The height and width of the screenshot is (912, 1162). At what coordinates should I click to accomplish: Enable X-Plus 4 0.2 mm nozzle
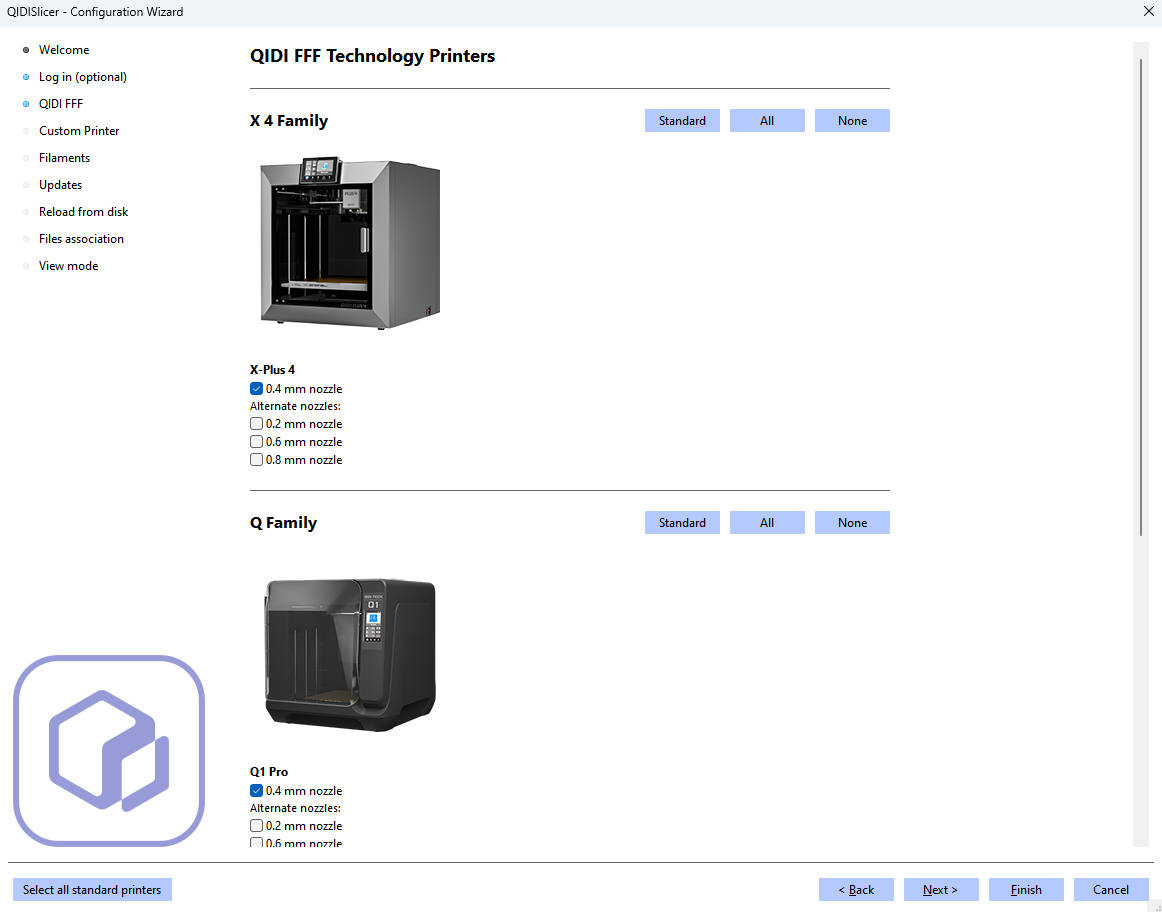(x=257, y=424)
